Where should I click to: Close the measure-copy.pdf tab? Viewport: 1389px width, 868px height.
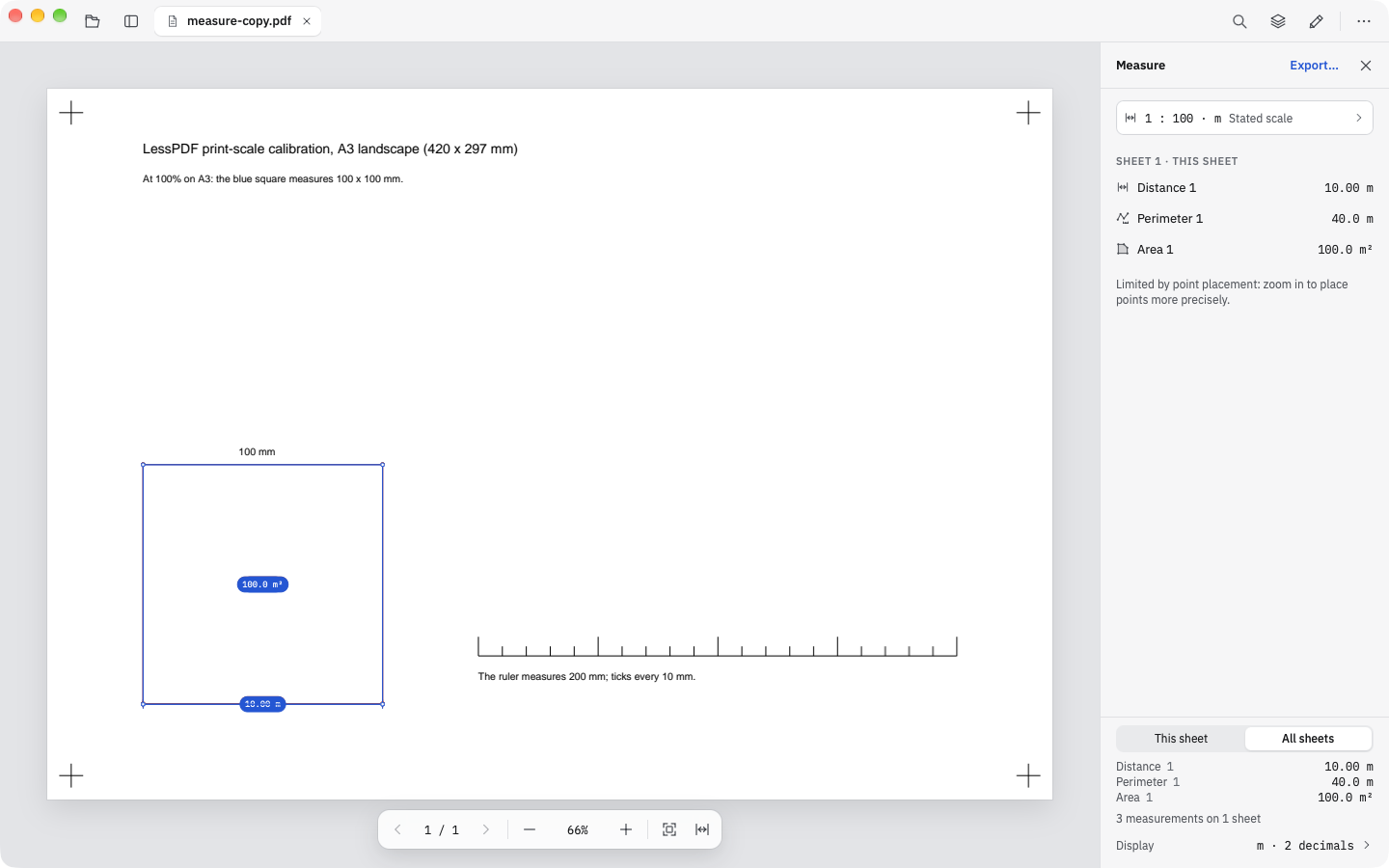307,21
